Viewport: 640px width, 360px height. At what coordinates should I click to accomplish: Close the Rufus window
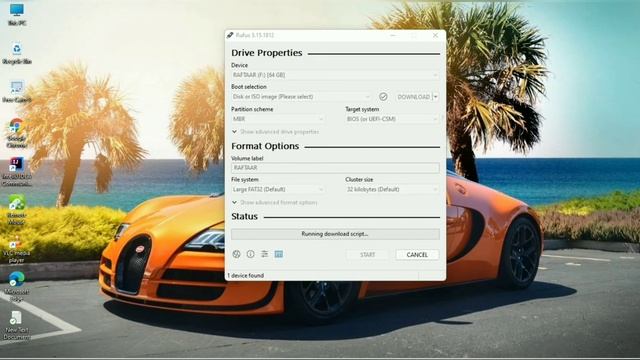click(435, 36)
